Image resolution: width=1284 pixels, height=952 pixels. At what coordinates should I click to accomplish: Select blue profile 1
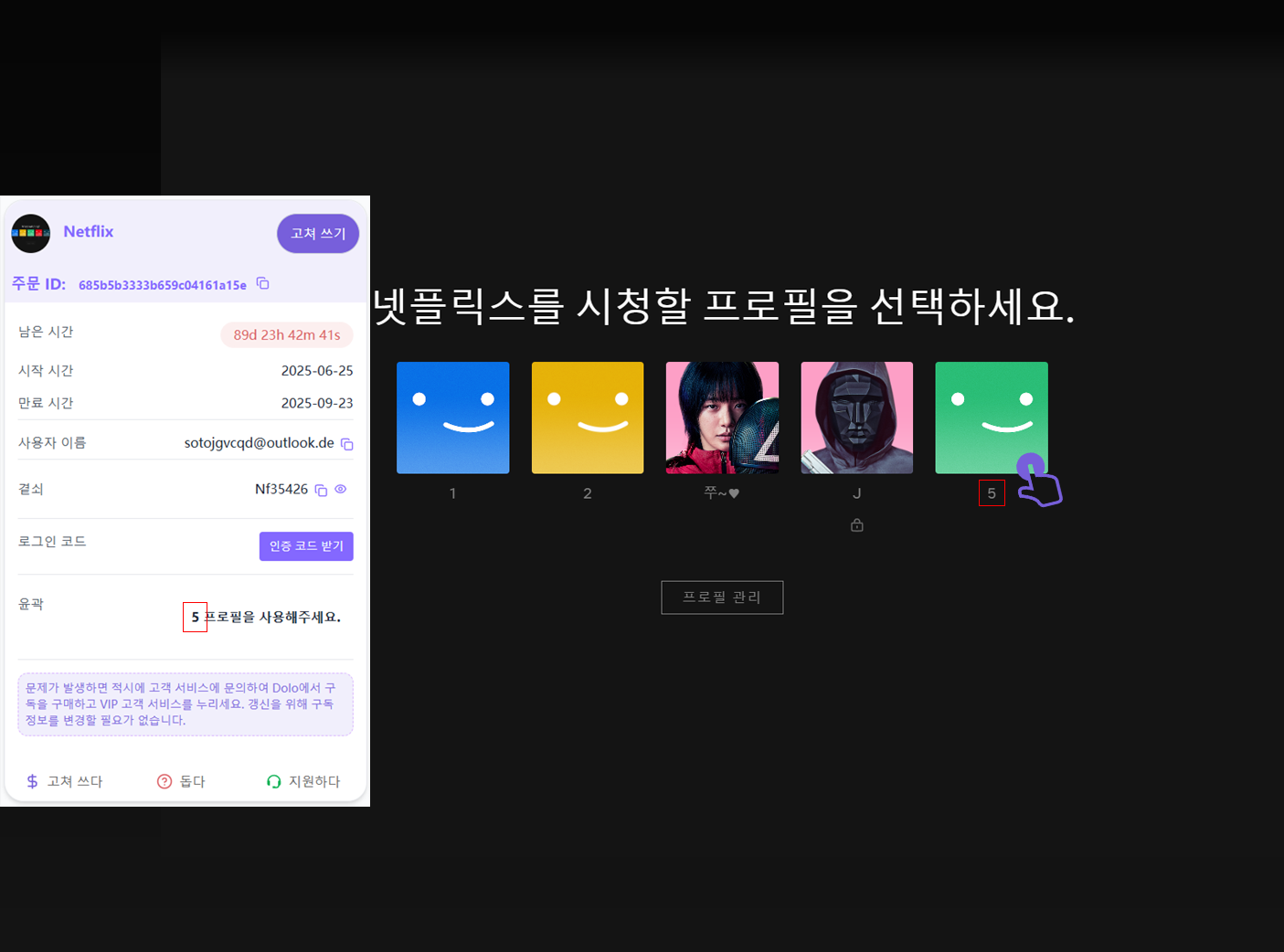[452, 418]
